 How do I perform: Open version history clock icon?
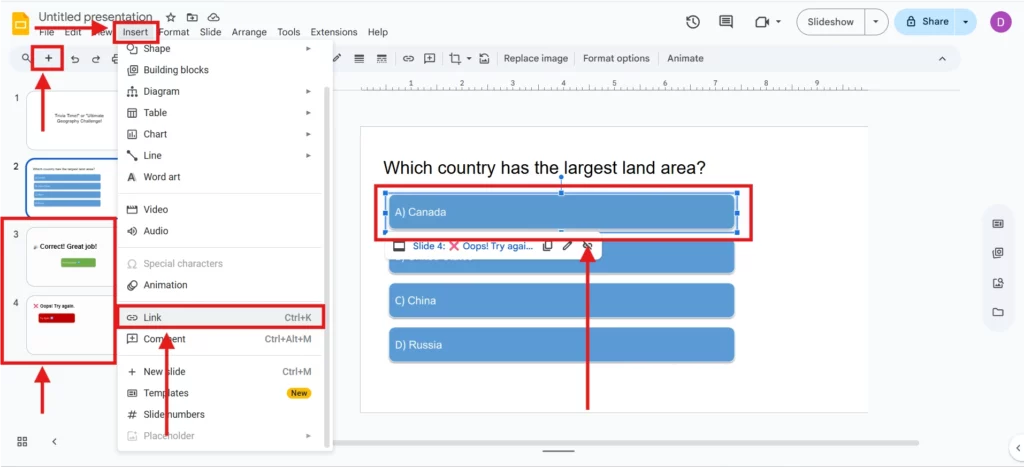pyautogui.click(x=693, y=22)
